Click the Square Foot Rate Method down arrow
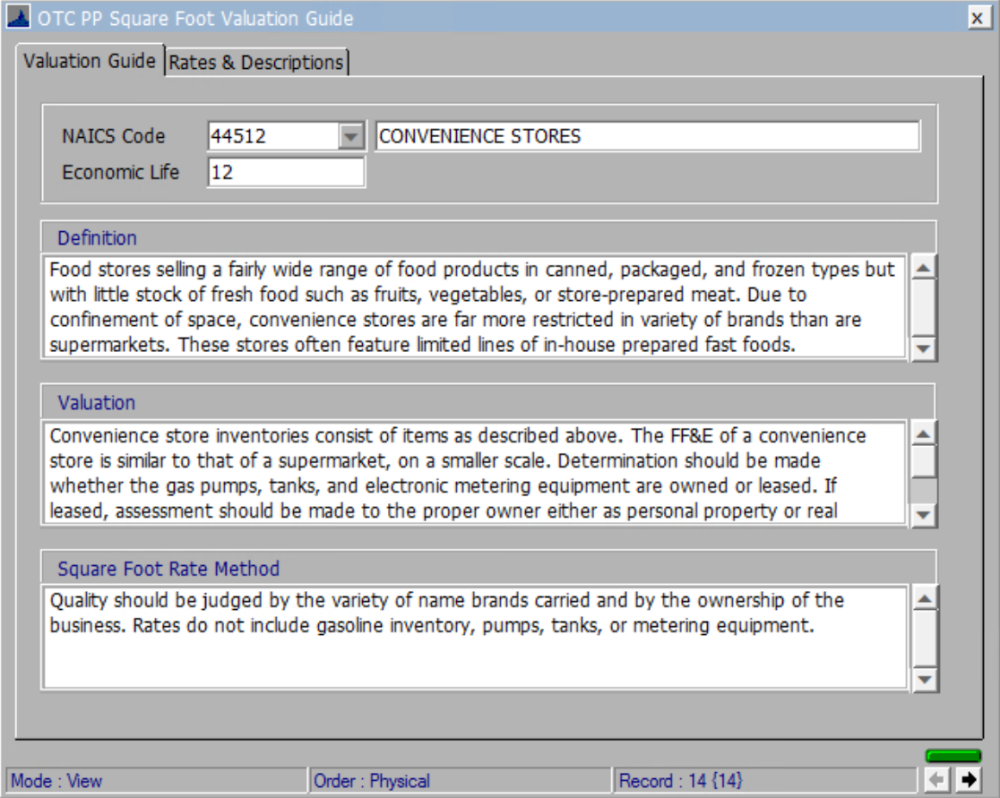The height and width of the screenshot is (798, 1000). pos(923,680)
